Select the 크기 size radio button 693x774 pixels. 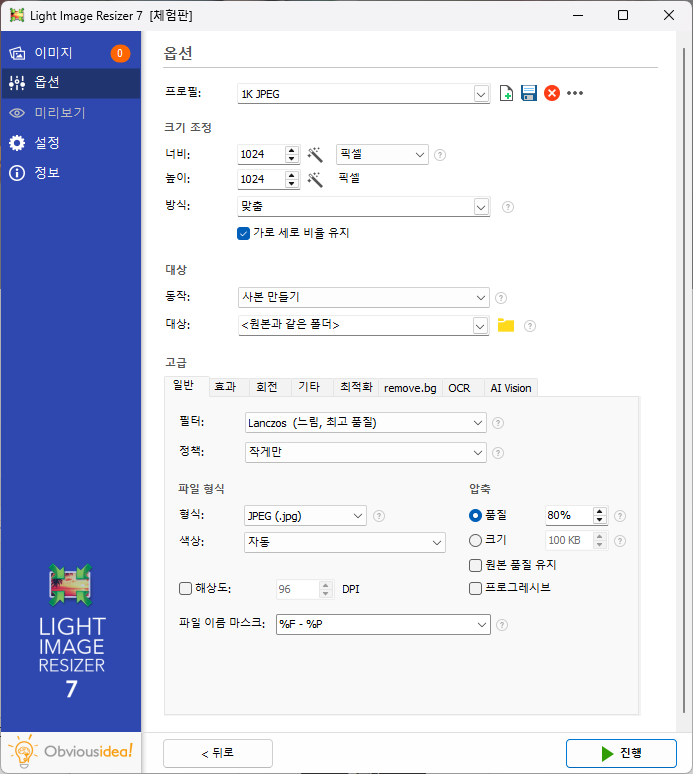click(475, 541)
